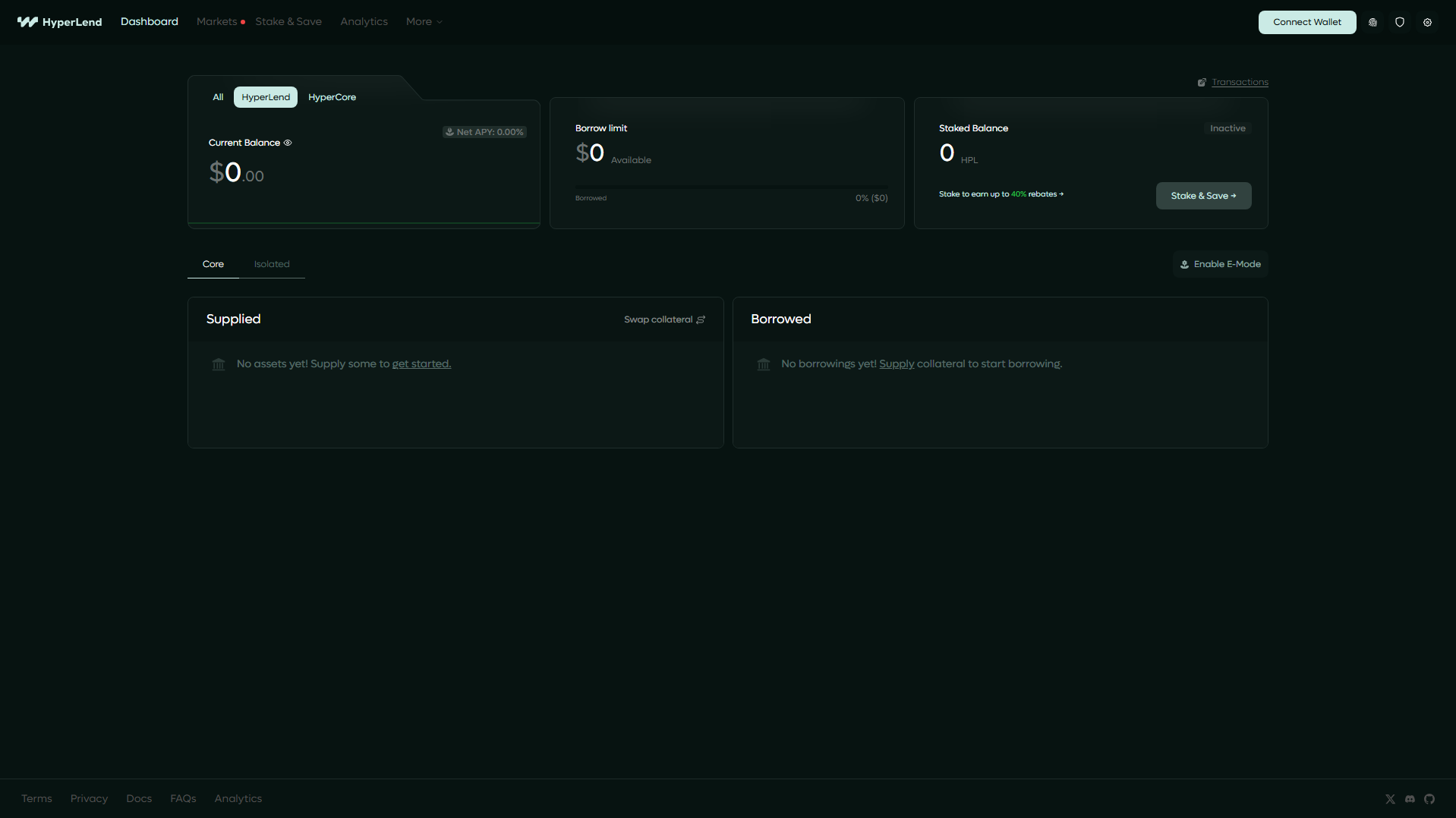Click the Inactive status badge
This screenshot has height=818, width=1456.
[1228, 128]
